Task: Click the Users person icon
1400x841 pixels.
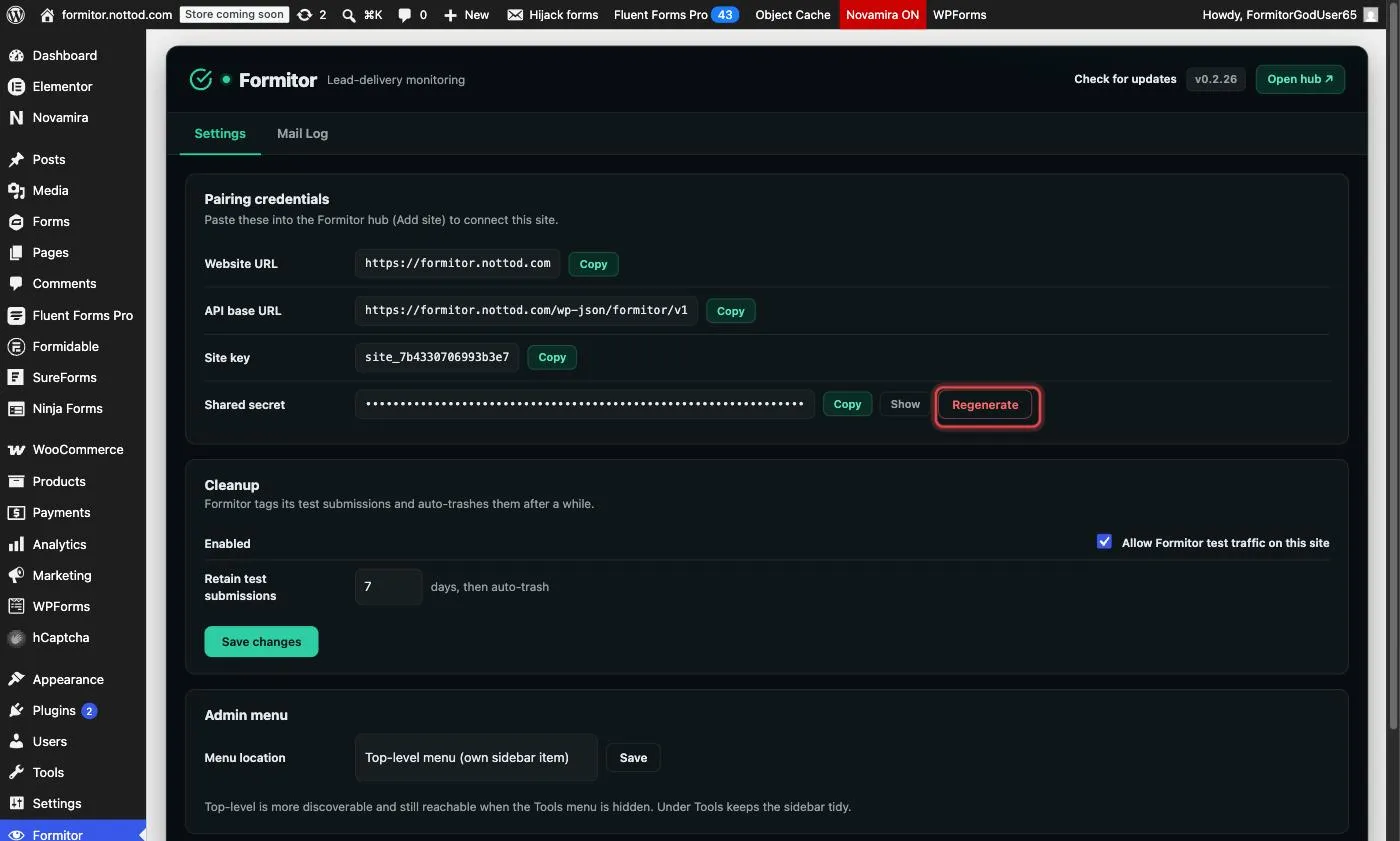Action: [16, 741]
